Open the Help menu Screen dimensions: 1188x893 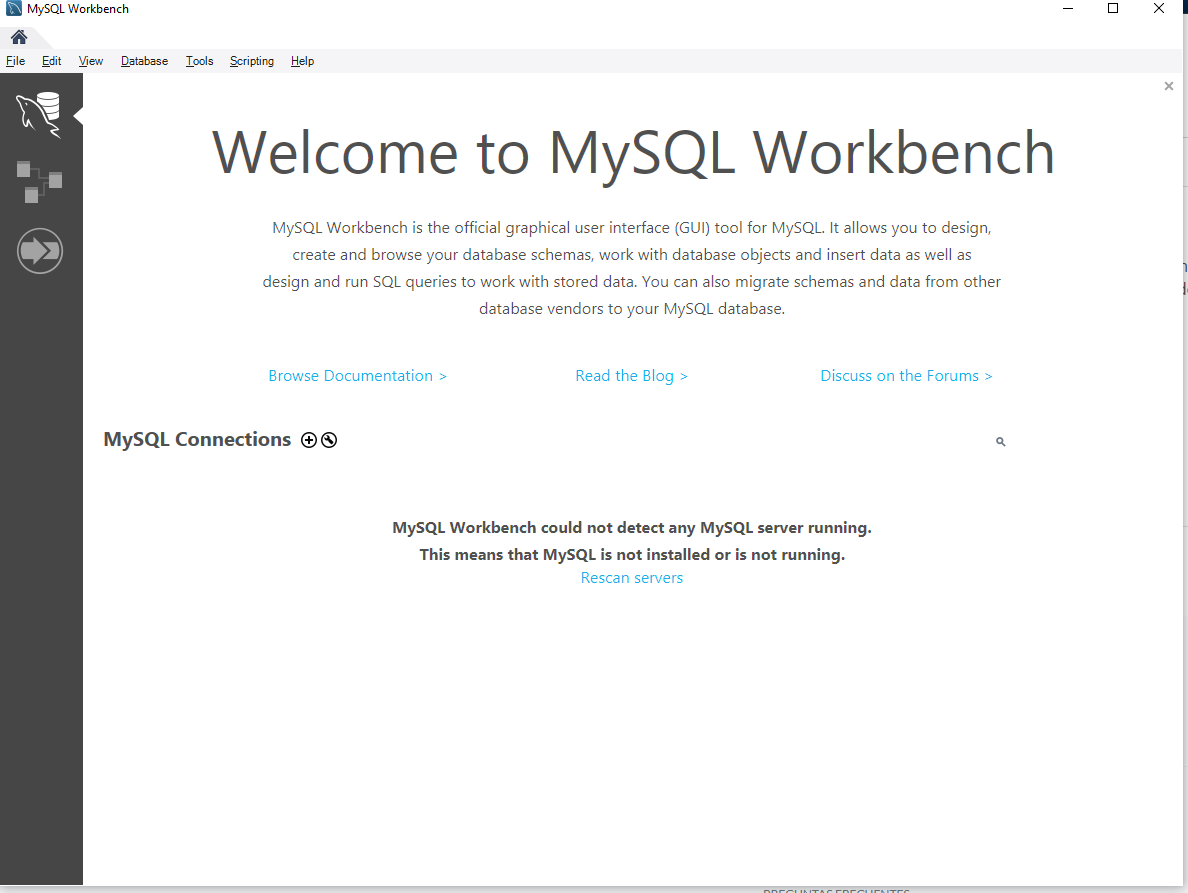coord(302,61)
